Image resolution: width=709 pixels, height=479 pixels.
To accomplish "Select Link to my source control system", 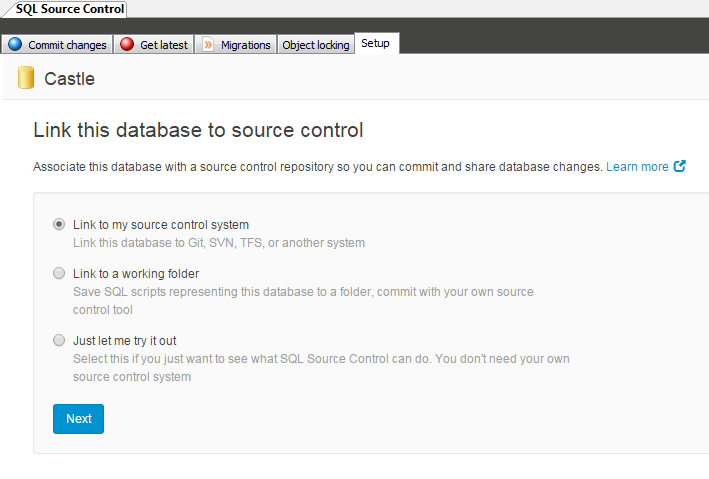I will [x=59, y=224].
